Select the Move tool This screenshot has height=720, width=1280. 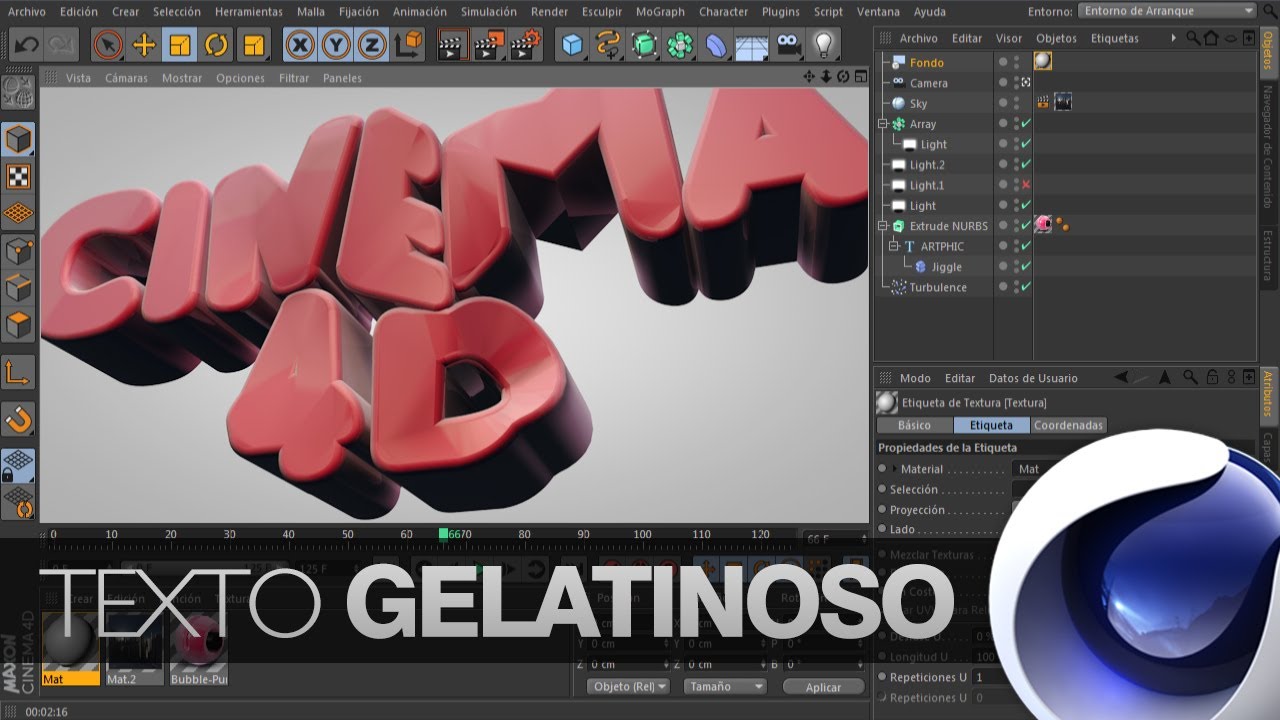pyautogui.click(x=144, y=45)
